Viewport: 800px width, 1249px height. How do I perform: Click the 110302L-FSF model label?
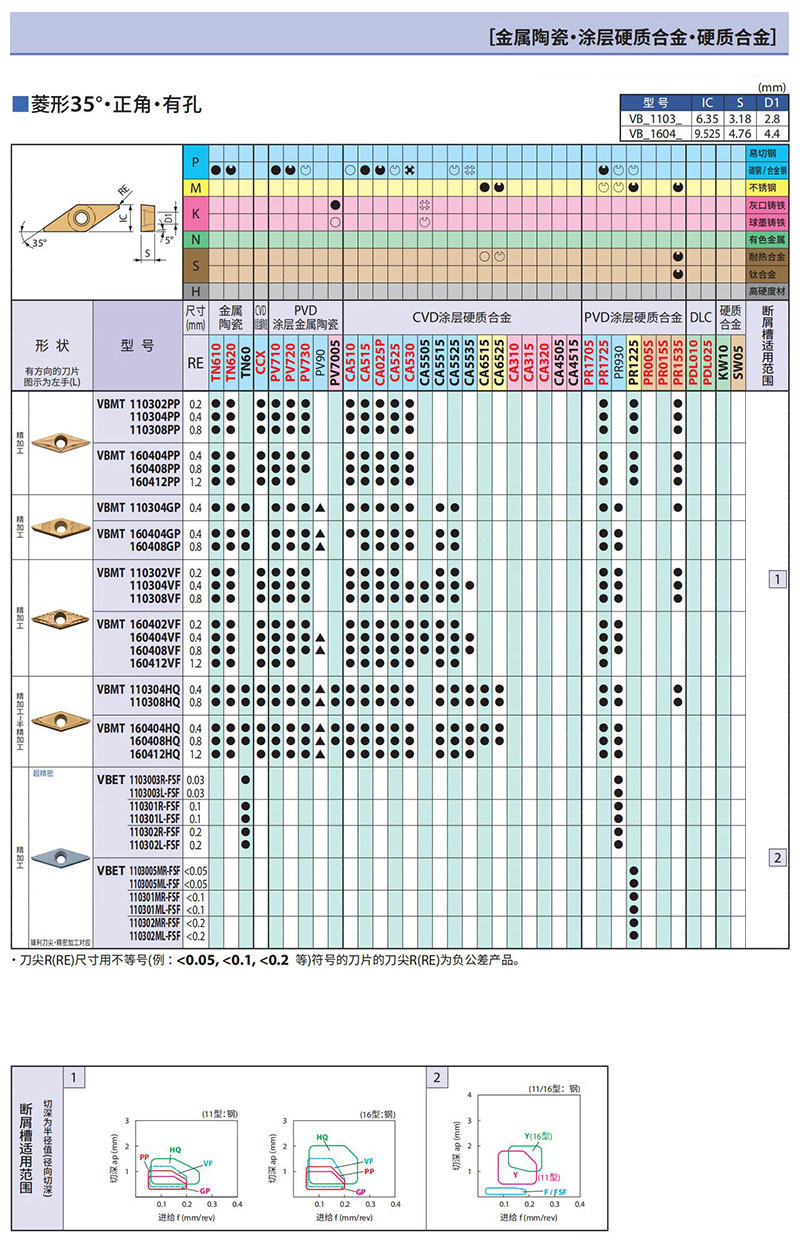pyautogui.click(x=155, y=844)
